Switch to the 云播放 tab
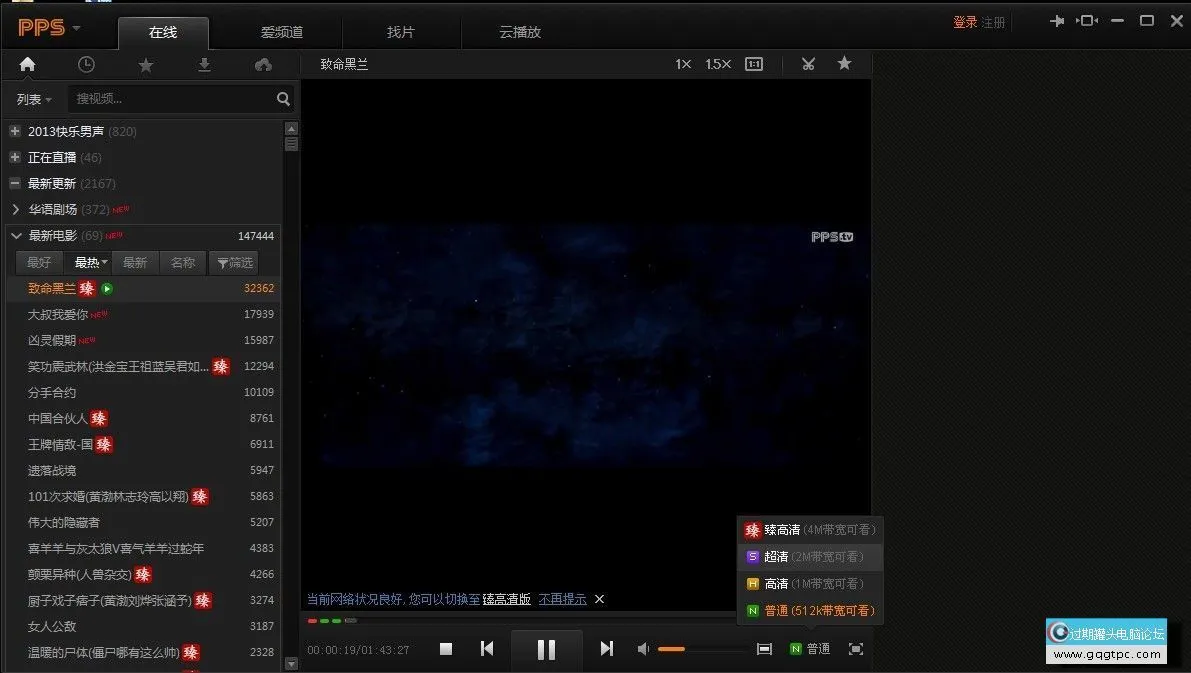The height and width of the screenshot is (673, 1191). pyautogui.click(x=519, y=31)
